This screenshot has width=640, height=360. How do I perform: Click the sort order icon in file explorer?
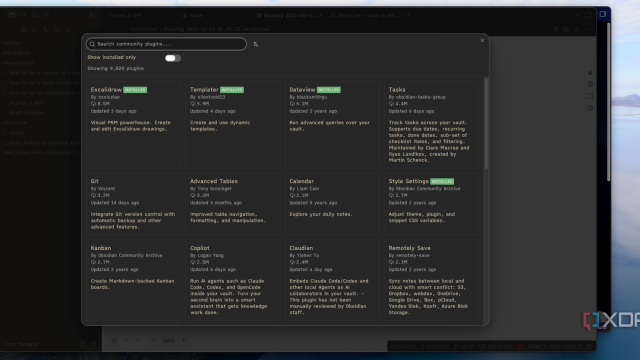(46, 29)
